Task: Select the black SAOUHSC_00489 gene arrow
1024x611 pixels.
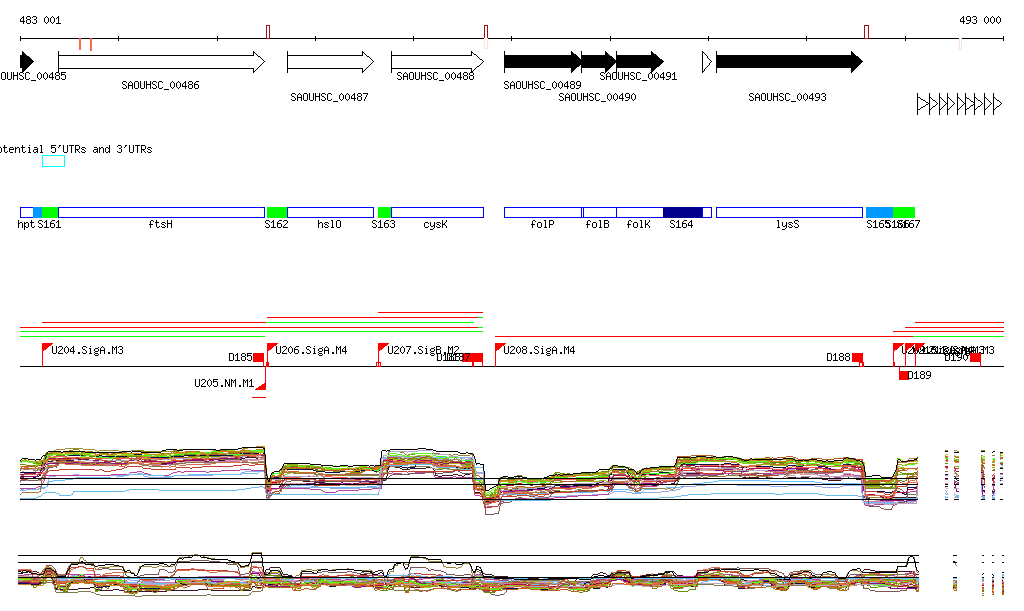Action: pos(541,62)
